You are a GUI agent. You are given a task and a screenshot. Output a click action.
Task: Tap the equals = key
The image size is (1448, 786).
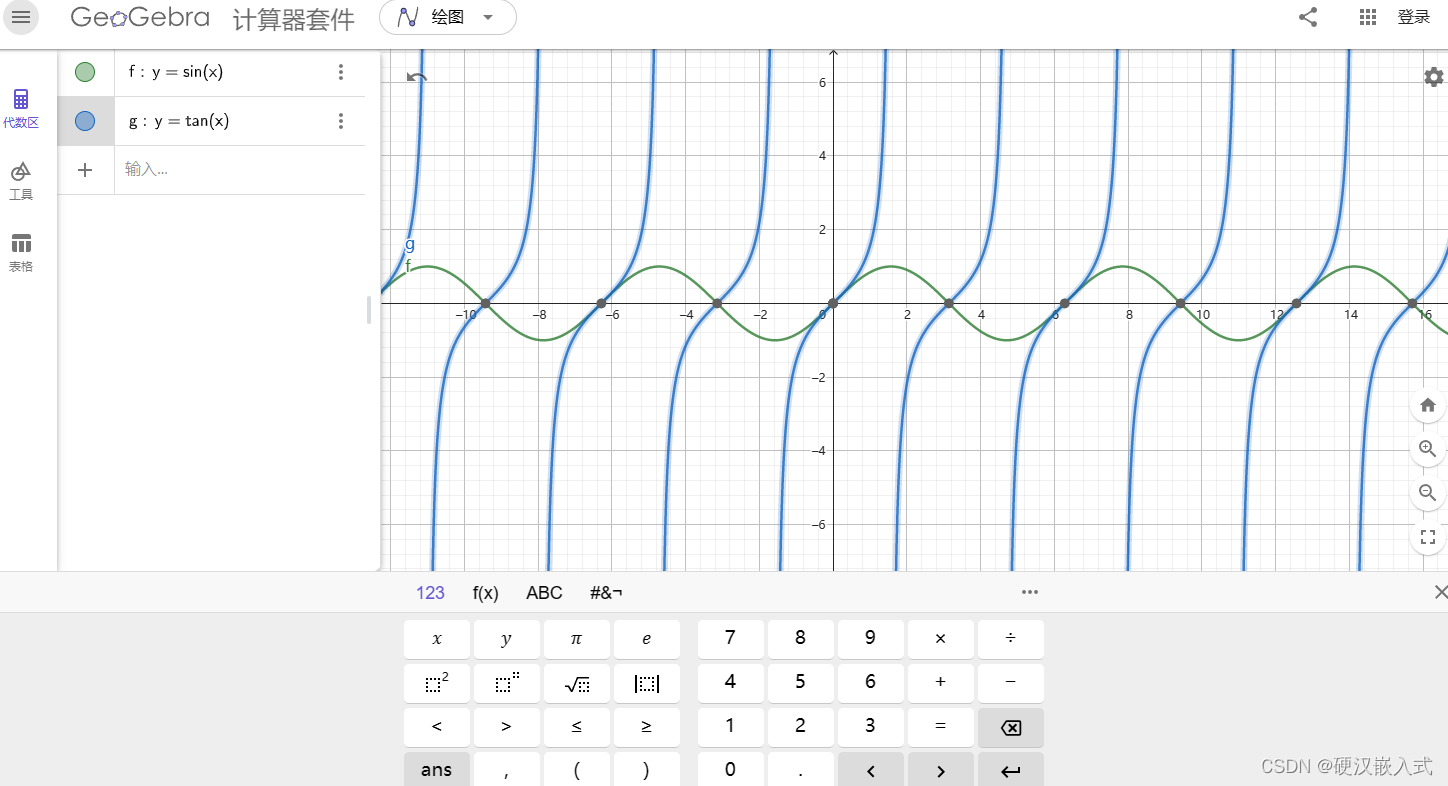click(x=941, y=727)
